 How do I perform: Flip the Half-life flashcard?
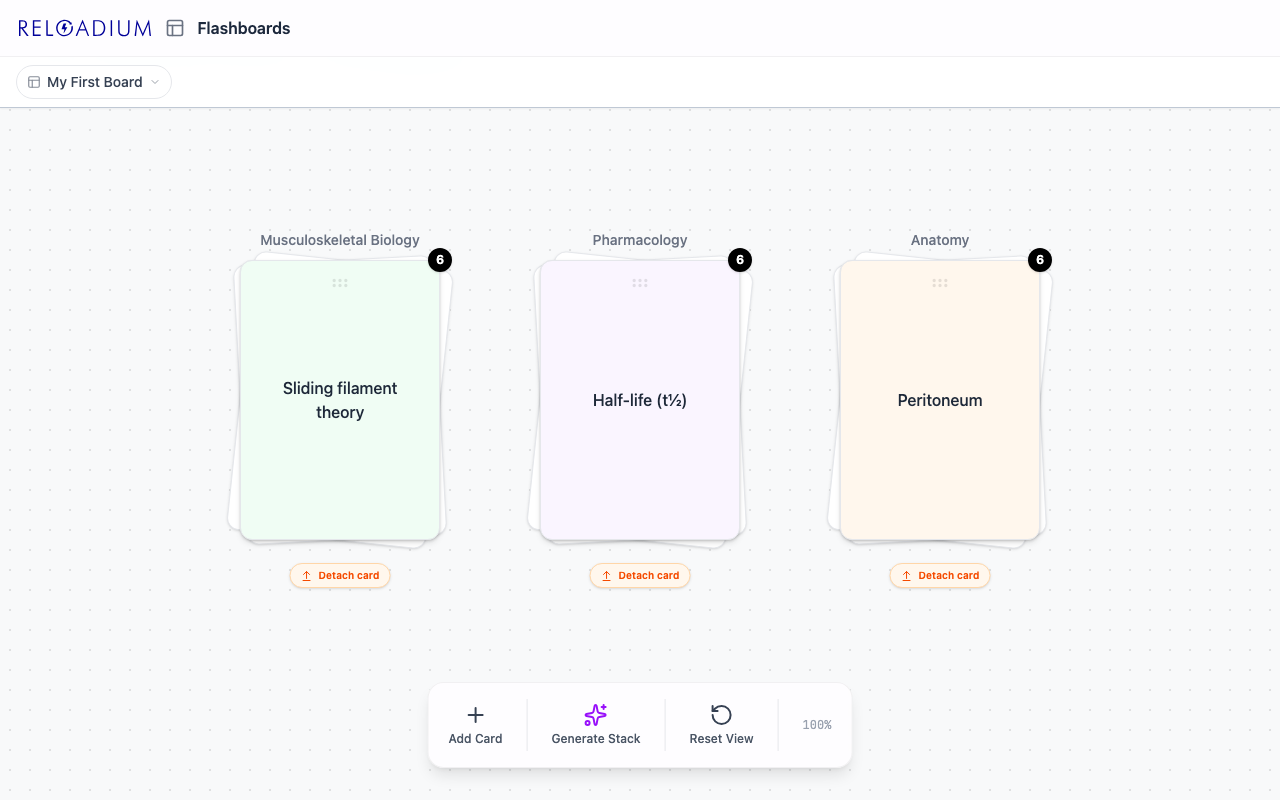640,400
